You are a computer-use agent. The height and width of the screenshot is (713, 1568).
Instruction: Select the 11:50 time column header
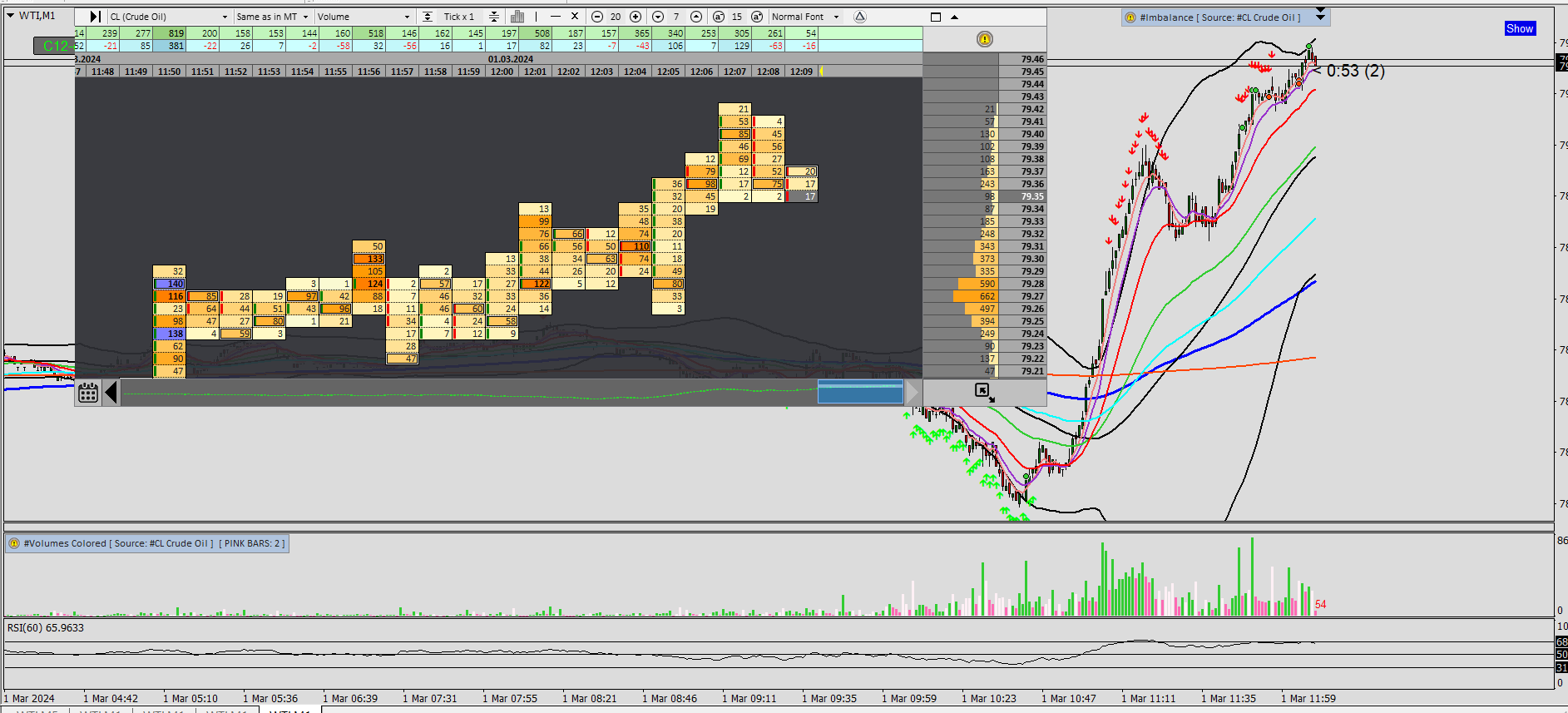click(169, 72)
